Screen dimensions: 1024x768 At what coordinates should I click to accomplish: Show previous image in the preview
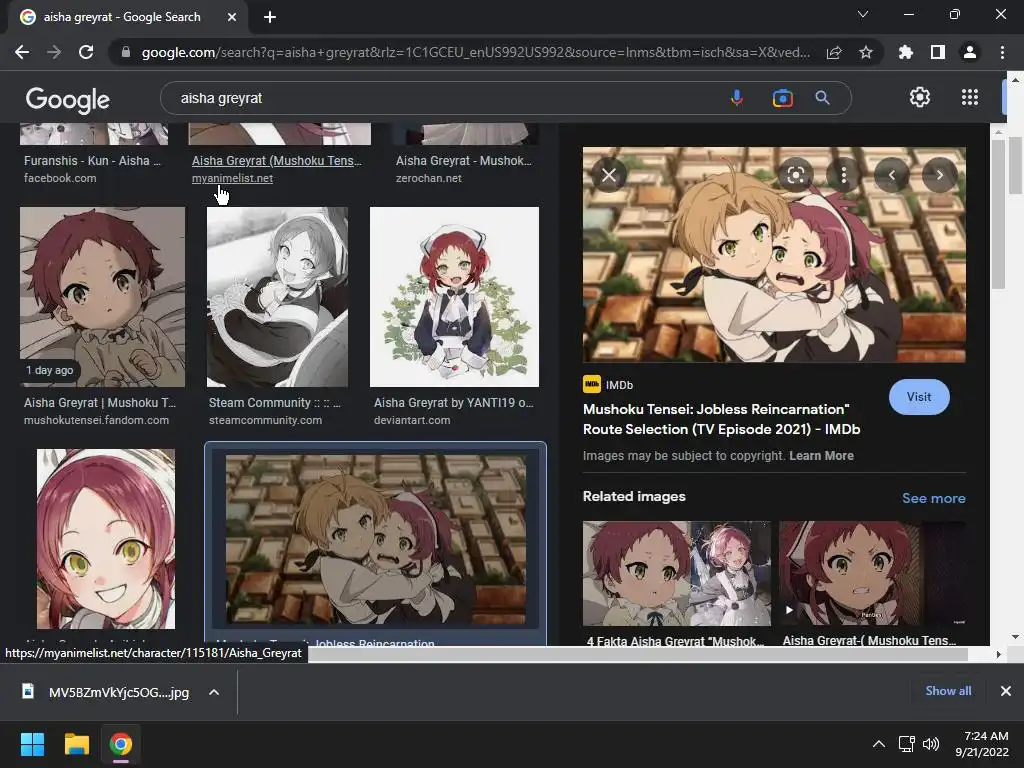[891, 175]
